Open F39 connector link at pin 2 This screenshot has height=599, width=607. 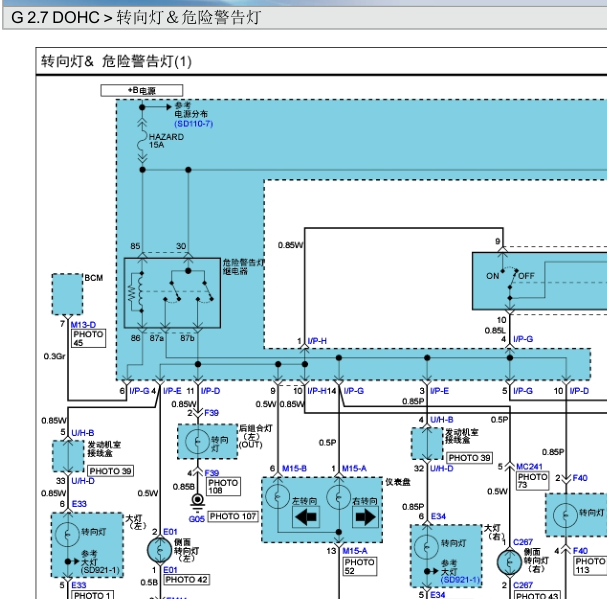click(x=211, y=413)
